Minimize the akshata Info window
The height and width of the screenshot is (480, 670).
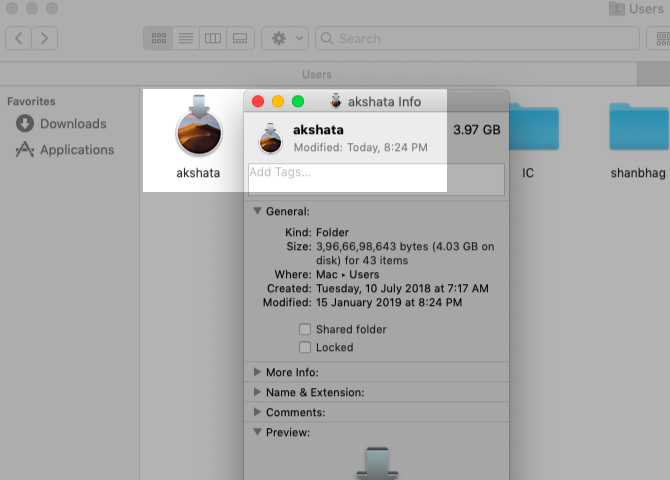coord(278,101)
